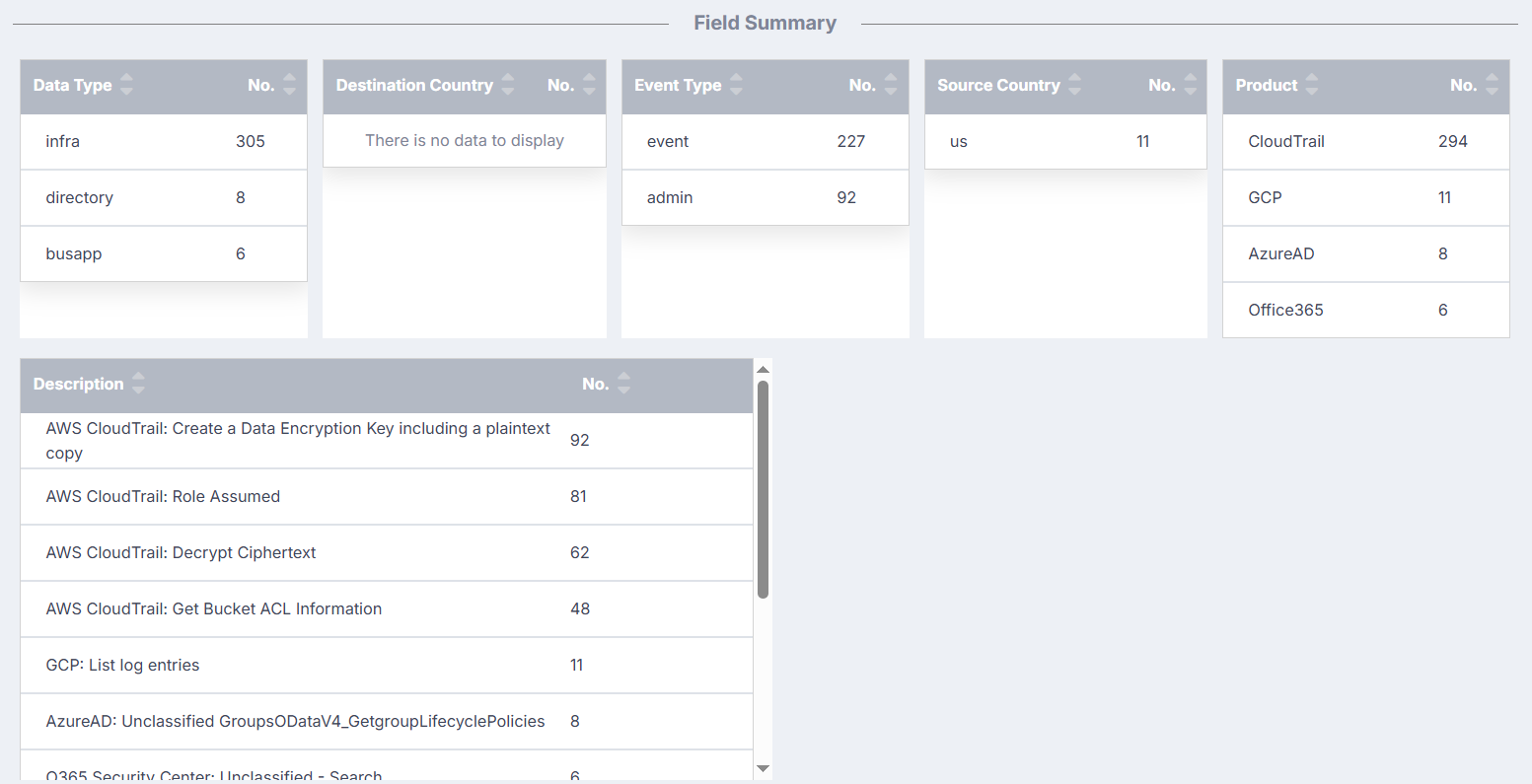Sort by Description column icon
This screenshot has height=784, width=1532.
click(138, 384)
